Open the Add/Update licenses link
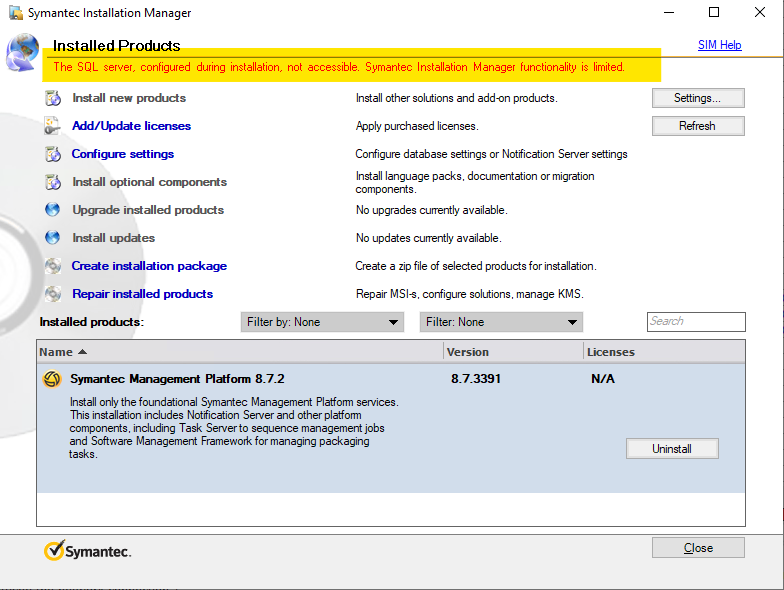784x590 pixels. 131,126
